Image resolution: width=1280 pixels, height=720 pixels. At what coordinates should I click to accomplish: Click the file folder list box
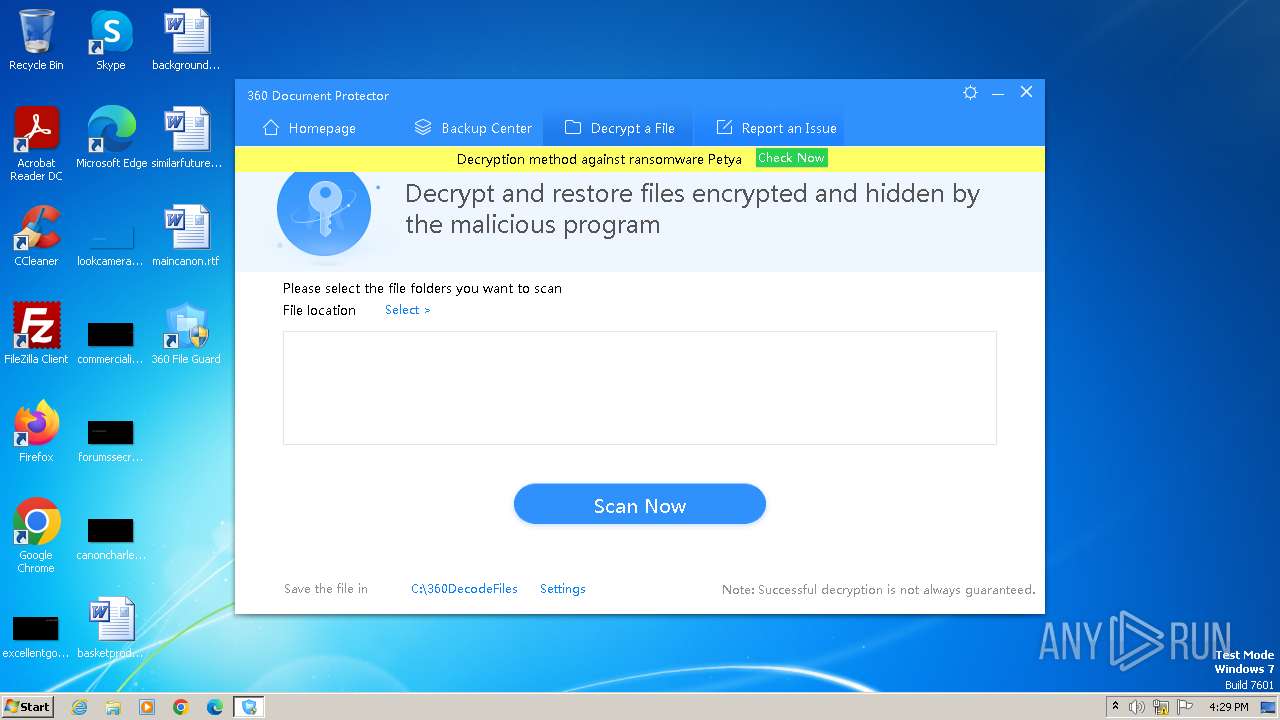coord(640,388)
